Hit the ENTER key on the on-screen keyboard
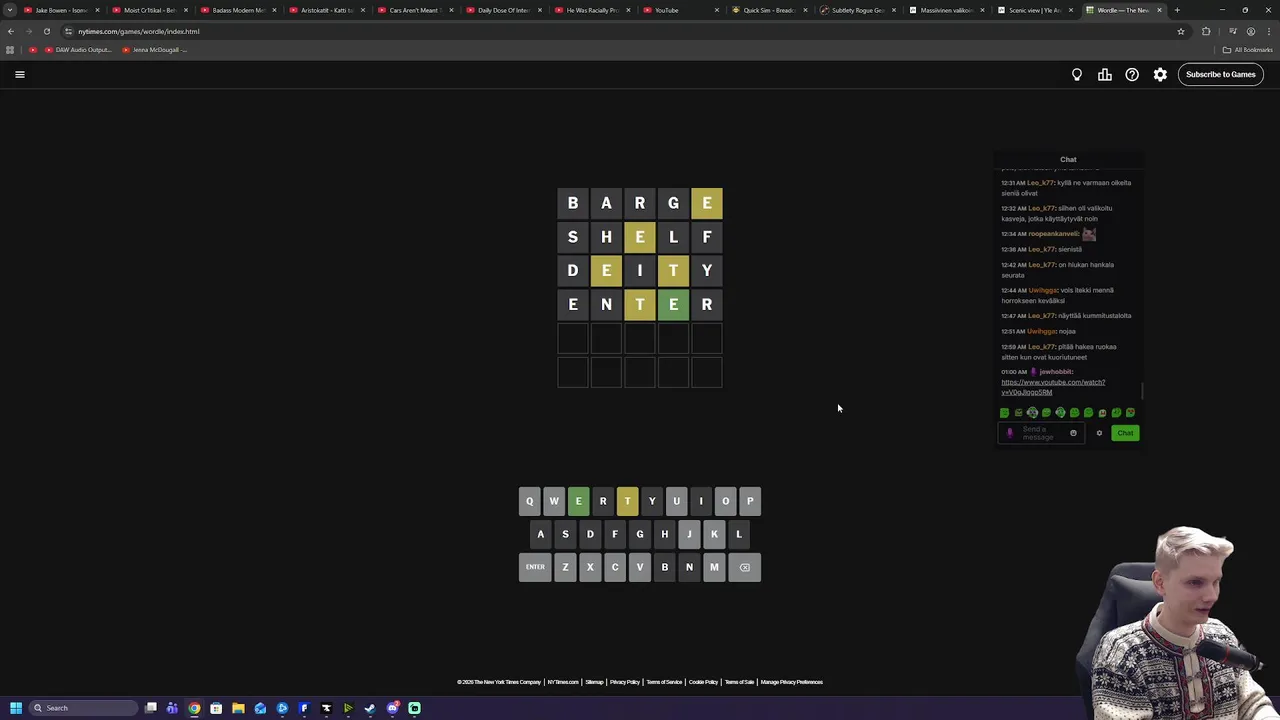The width and height of the screenshot is (1280, 720). coord(535,567)
